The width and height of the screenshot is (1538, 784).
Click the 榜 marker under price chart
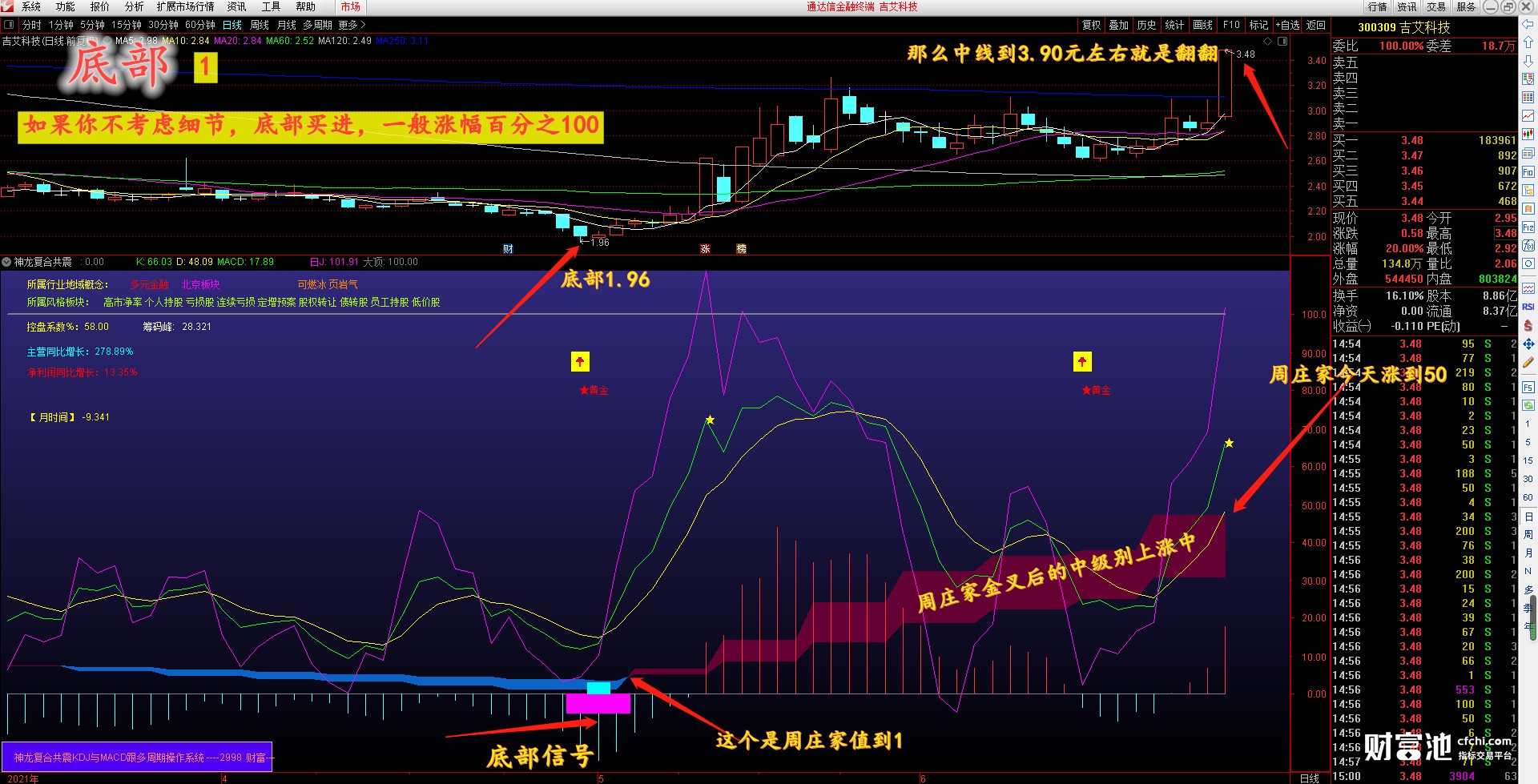741,249
